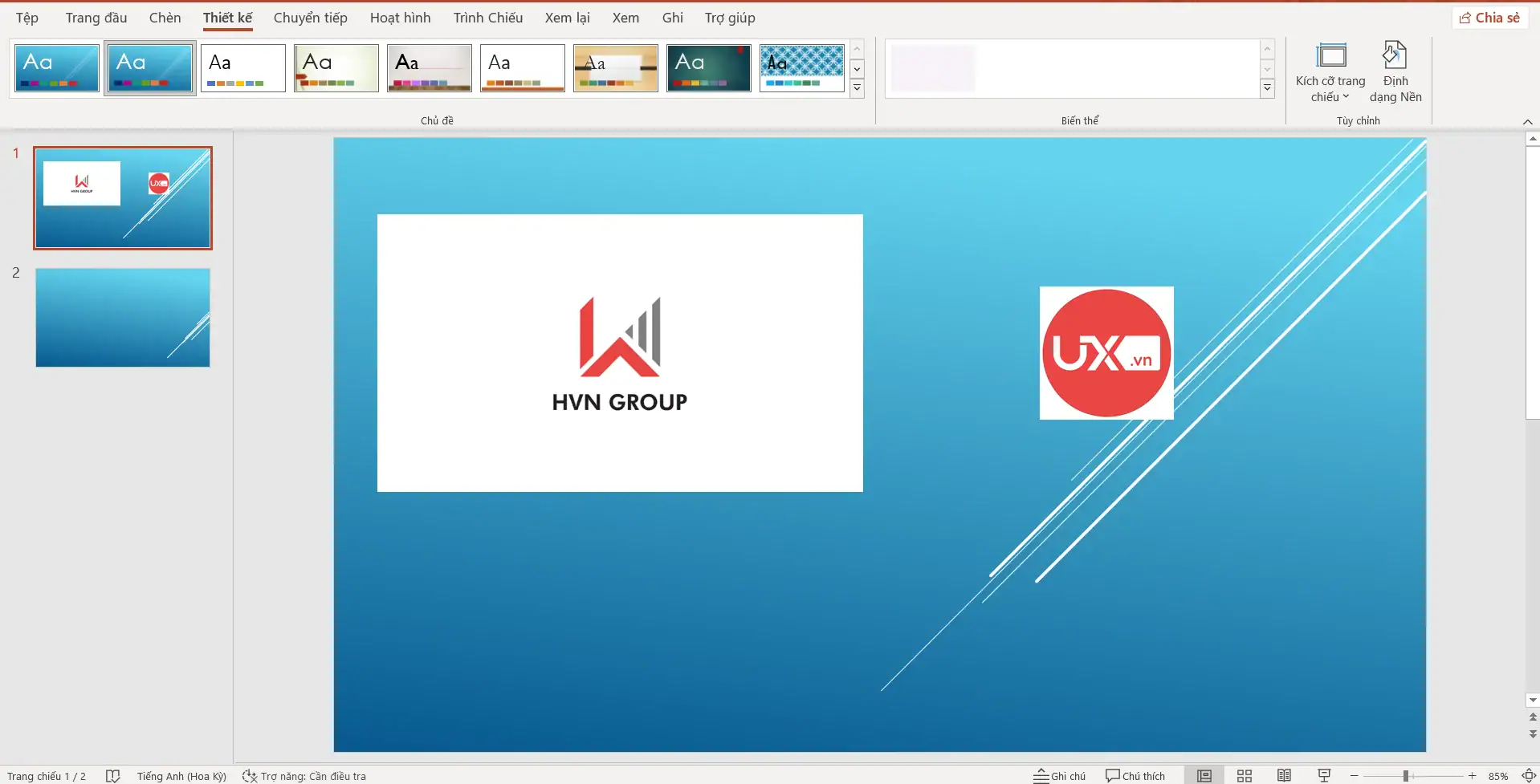Viewport: 1540px width, 784px height.
Task: Select slide 1 thumbnail
Action: coord(123,198)
